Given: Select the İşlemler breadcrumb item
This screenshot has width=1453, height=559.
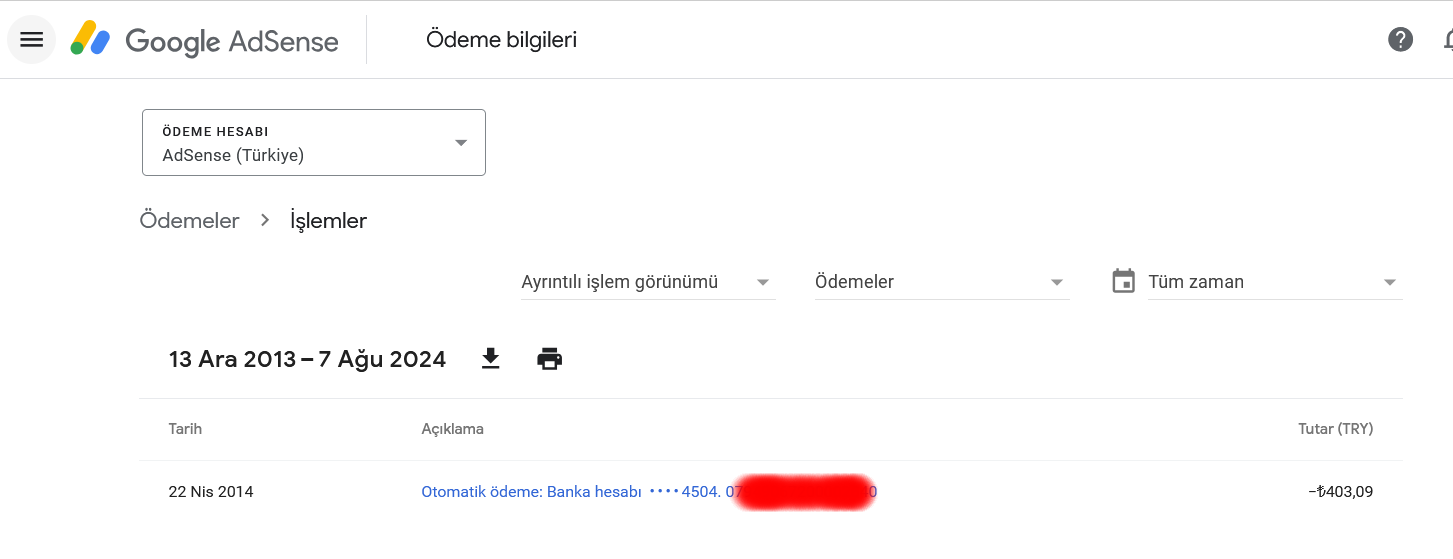Looking at the screenshot, I should pos(328,221).
